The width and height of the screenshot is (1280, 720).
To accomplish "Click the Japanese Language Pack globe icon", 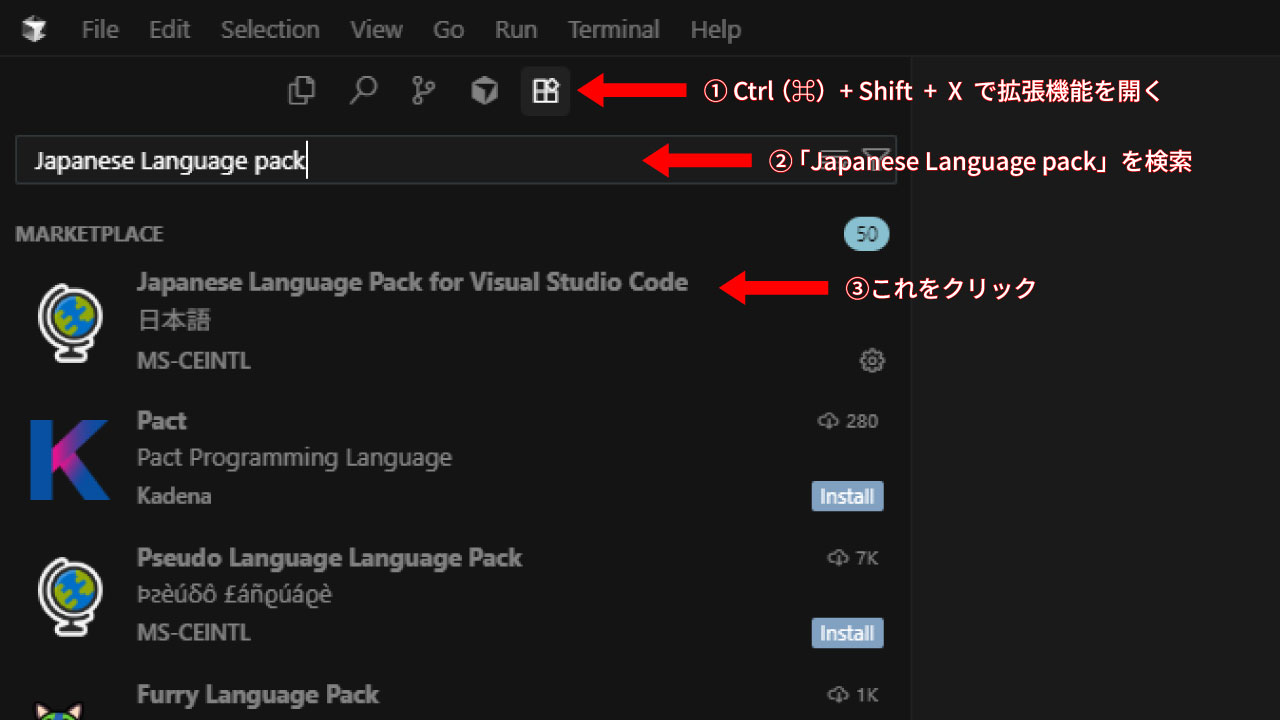I will [70, 321].
